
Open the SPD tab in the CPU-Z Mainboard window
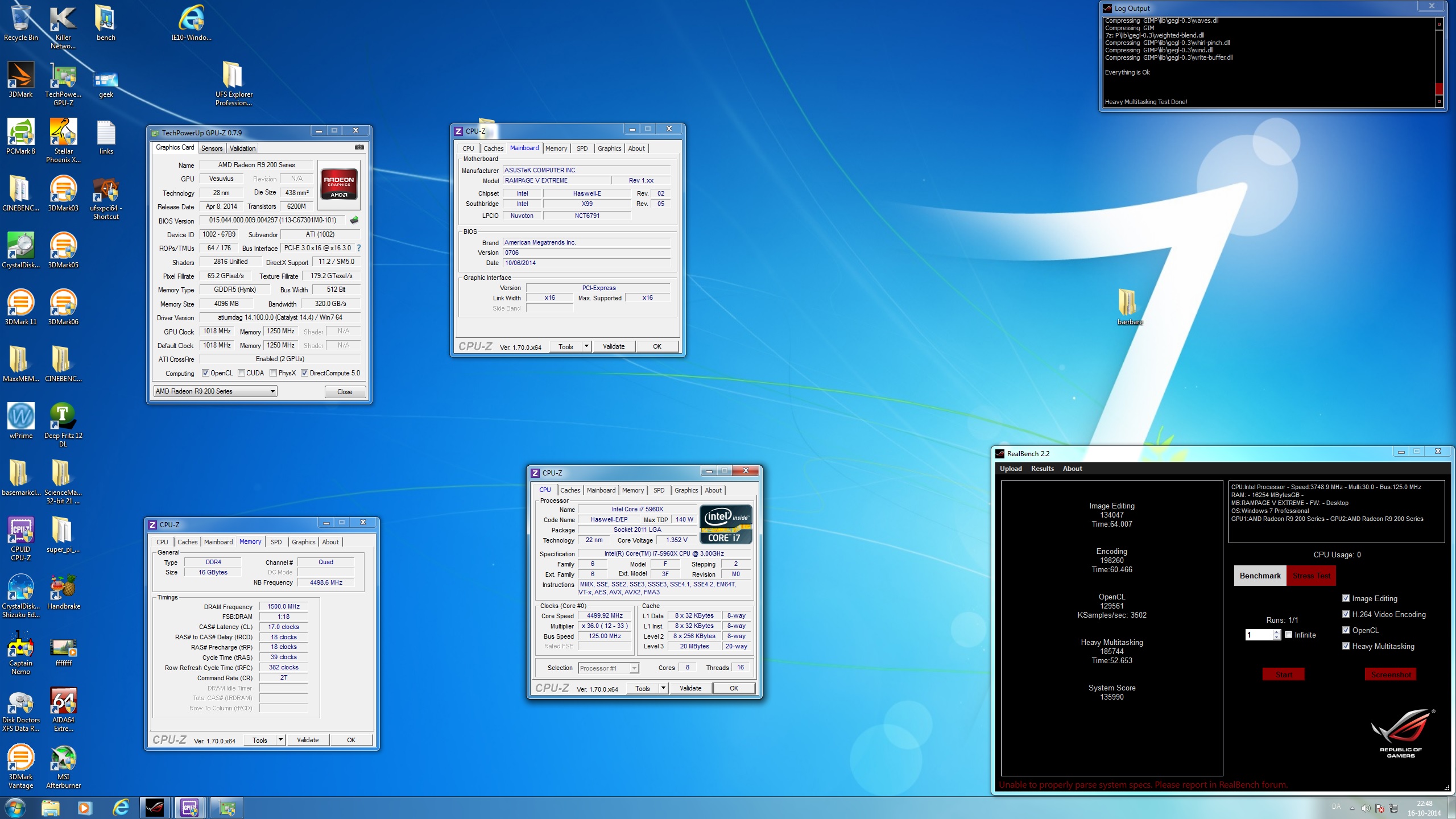(x=582, y=148)
